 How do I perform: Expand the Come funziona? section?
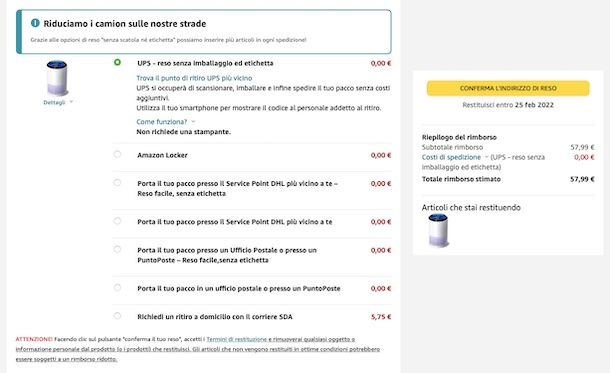coord(165,122)
